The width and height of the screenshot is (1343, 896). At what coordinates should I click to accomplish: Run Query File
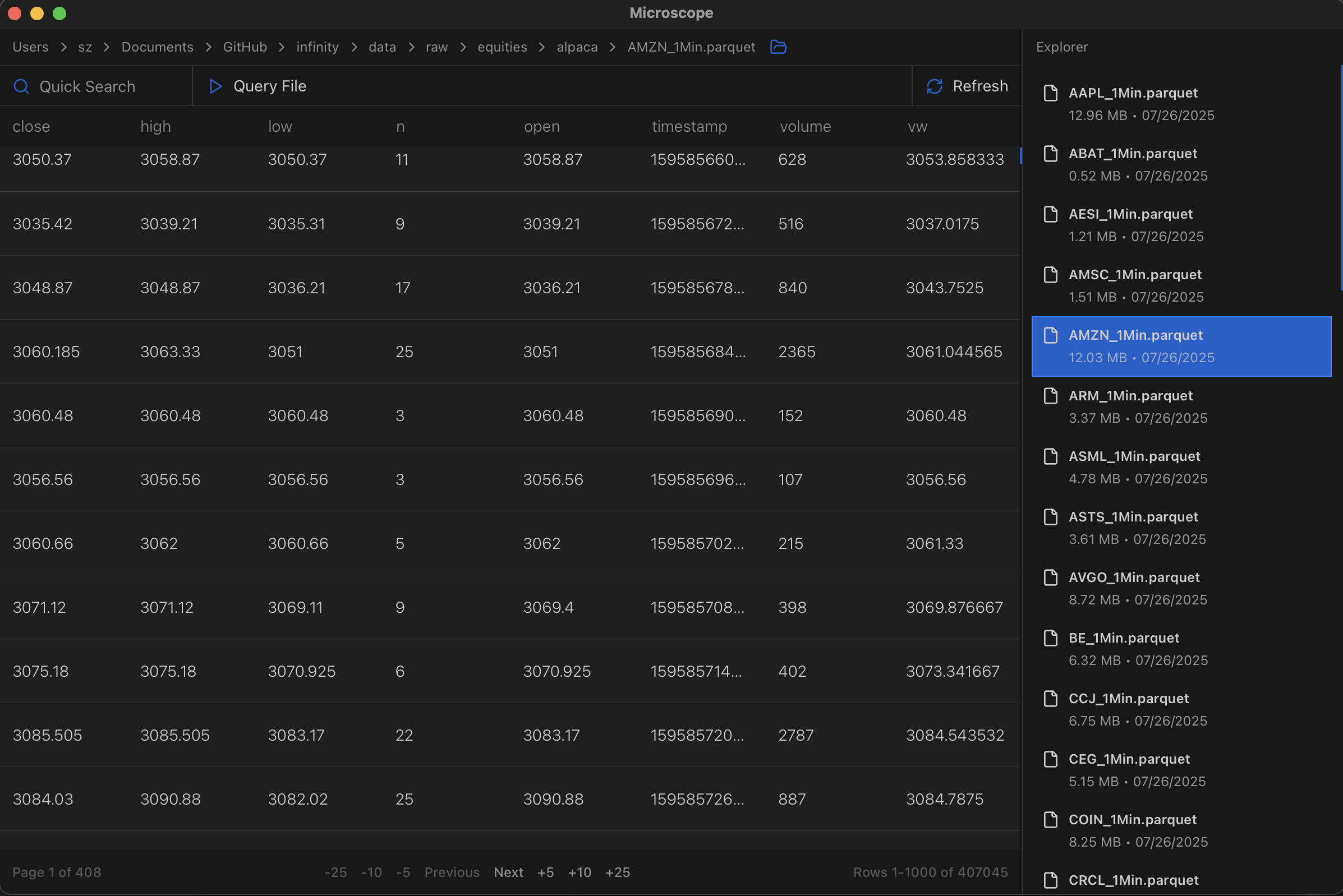[257, 86]
